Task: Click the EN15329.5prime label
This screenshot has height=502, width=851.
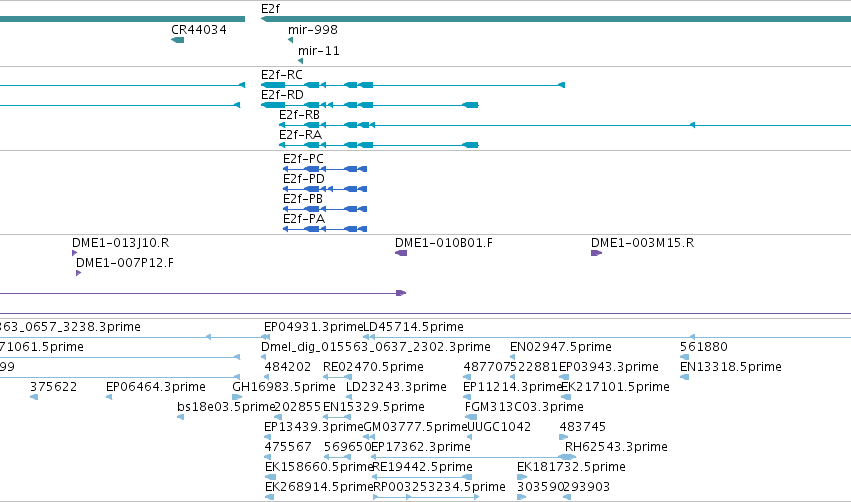Action: pyautogui.click(x=374, y=407)
